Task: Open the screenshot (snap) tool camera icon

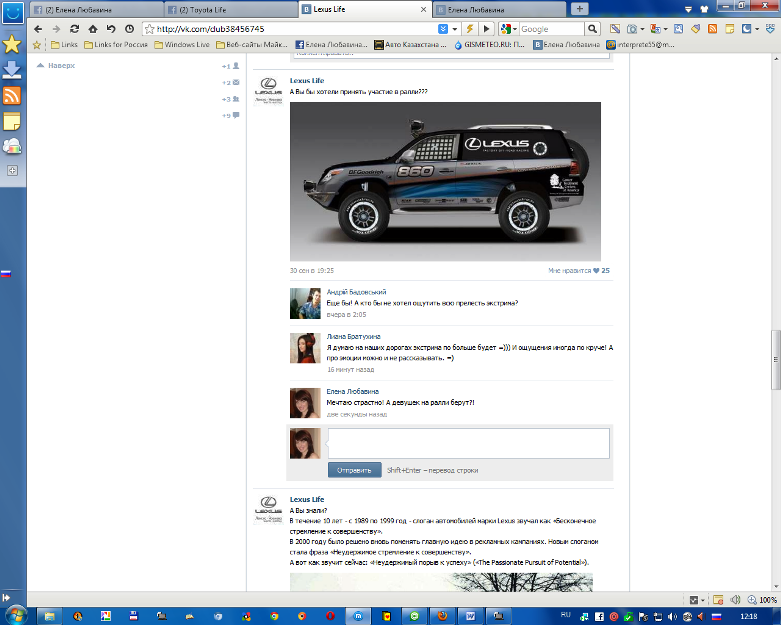Action: point(632,29)
